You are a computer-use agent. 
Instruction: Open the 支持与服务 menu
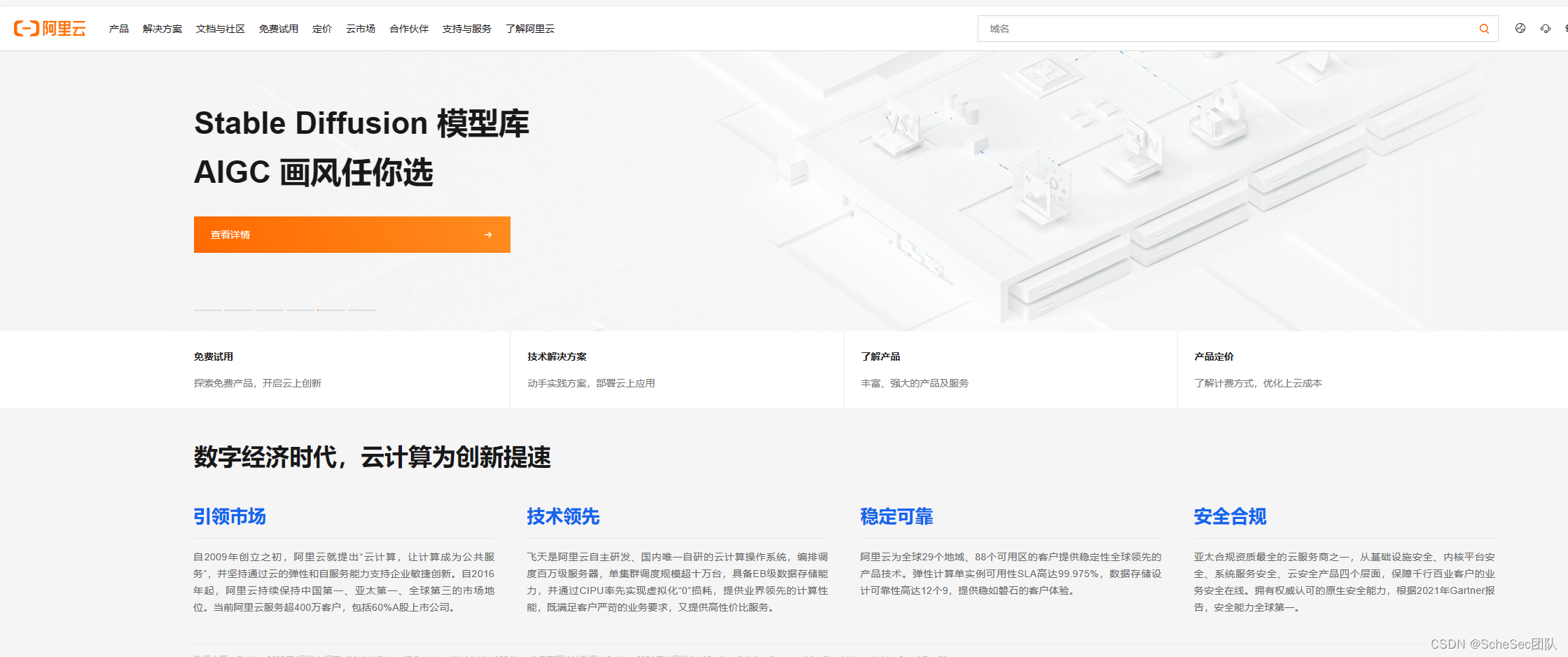pyautogui.click(x=467, y=29)
